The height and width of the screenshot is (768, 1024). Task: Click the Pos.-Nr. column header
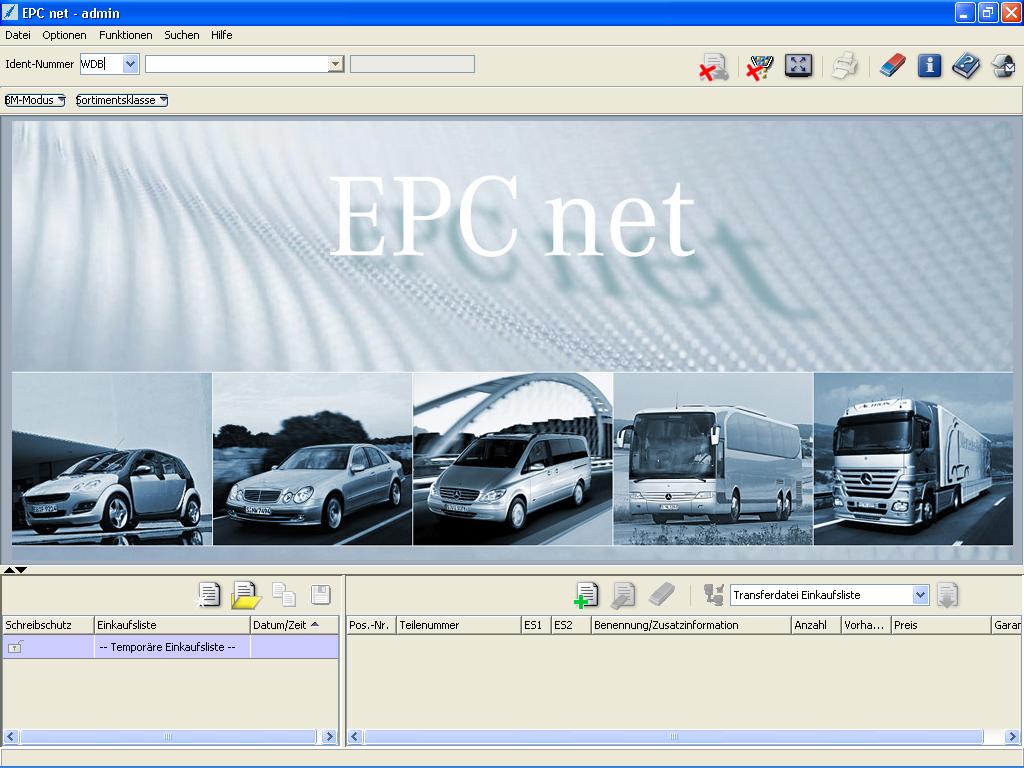tap(371, 625)
